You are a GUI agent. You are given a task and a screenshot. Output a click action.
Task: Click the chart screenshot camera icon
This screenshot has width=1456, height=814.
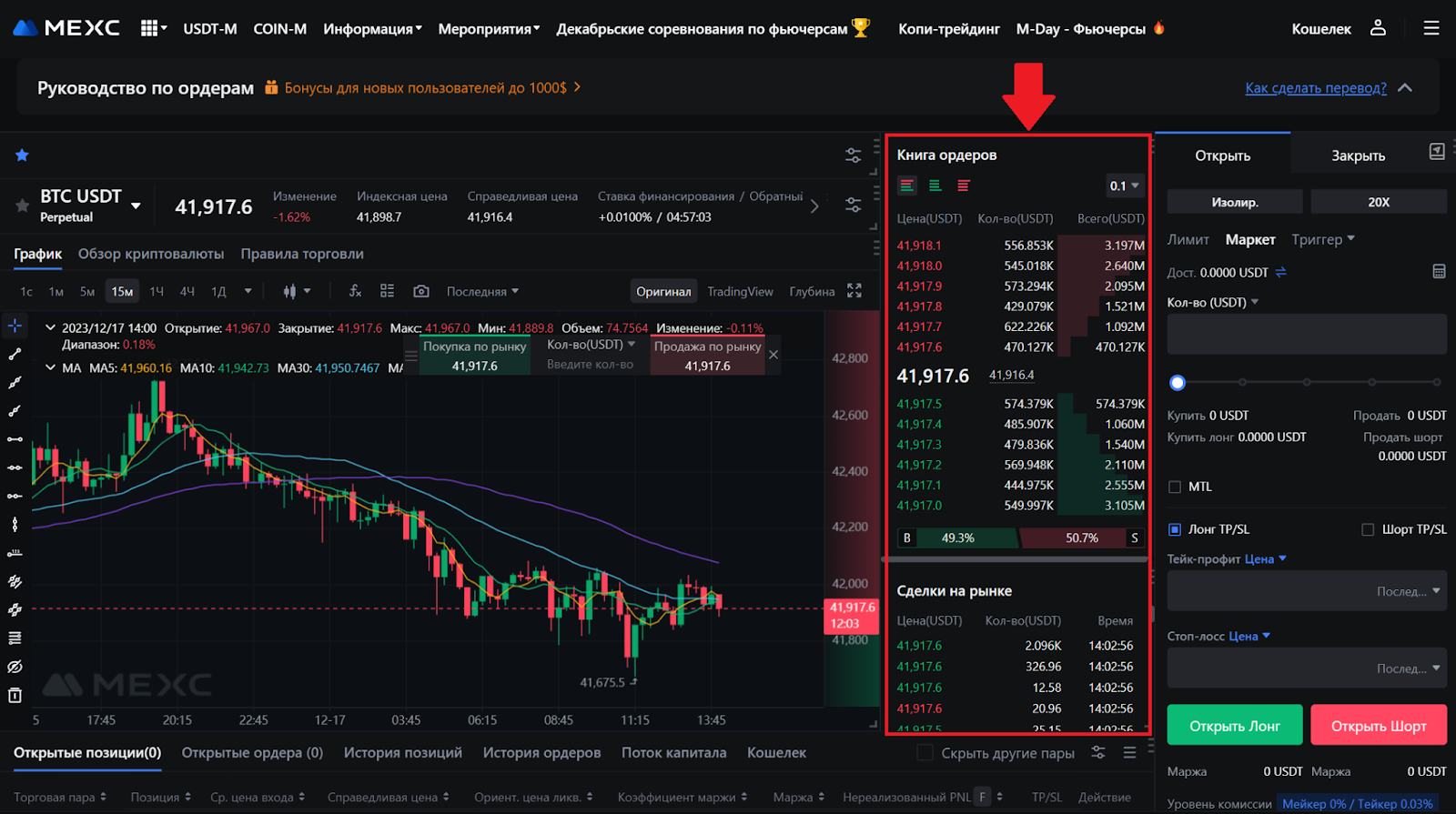click(x=420, y=291)
